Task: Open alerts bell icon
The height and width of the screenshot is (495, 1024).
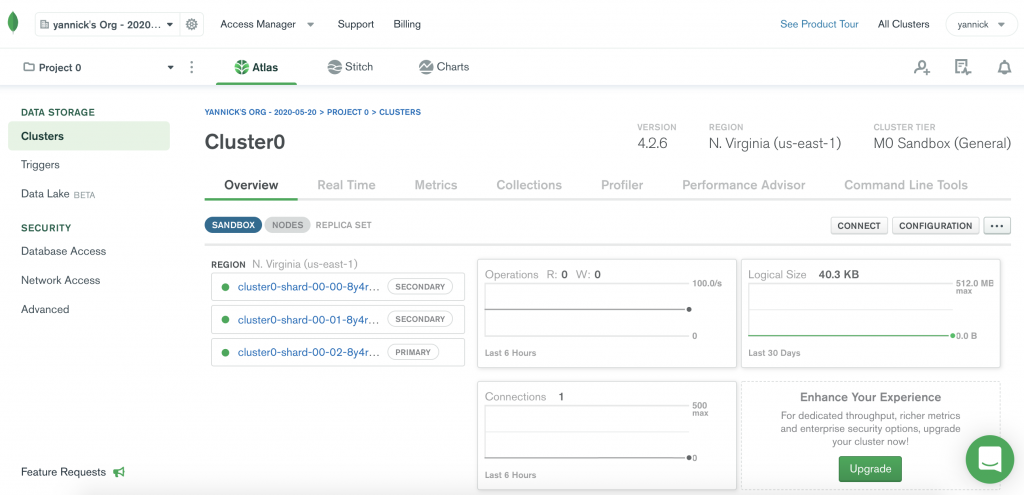Action: coord(1004,67)
